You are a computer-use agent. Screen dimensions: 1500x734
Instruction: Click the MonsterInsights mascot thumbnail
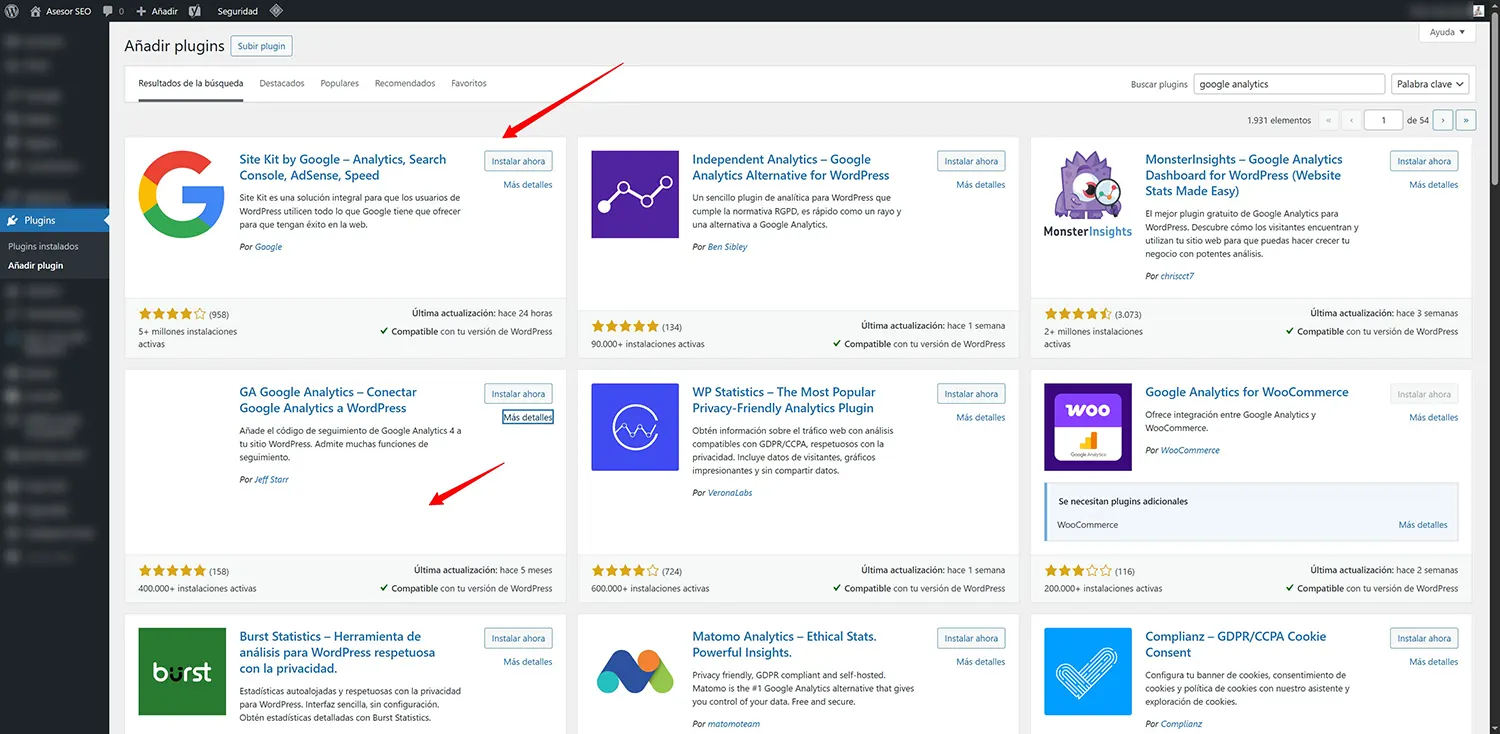(x=1087, y=186)
